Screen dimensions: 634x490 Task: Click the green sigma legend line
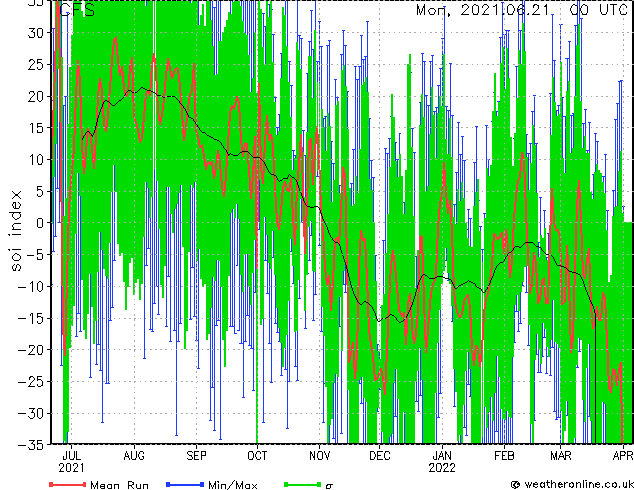[302, 484]
